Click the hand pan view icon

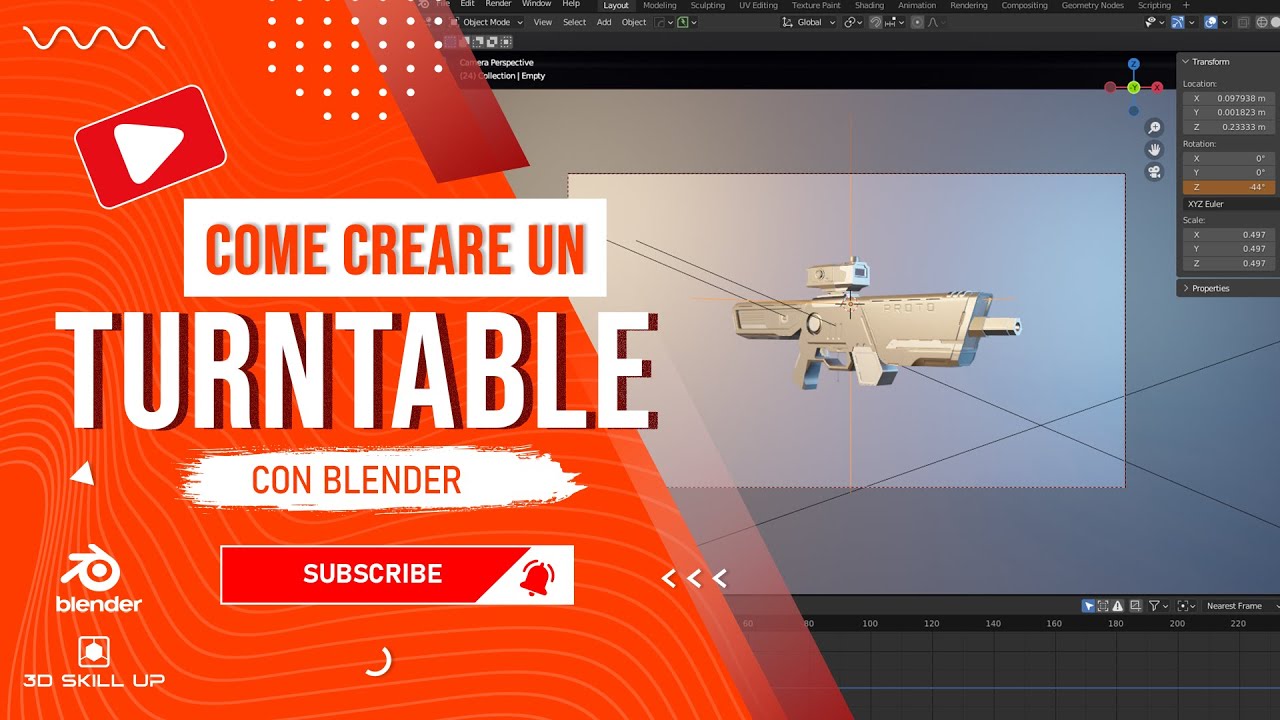[x=1154, y=150]
